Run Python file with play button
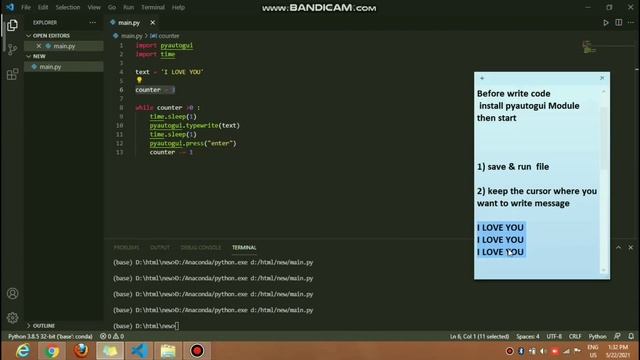This screenshot has height=360, width=640. [606, 23]
